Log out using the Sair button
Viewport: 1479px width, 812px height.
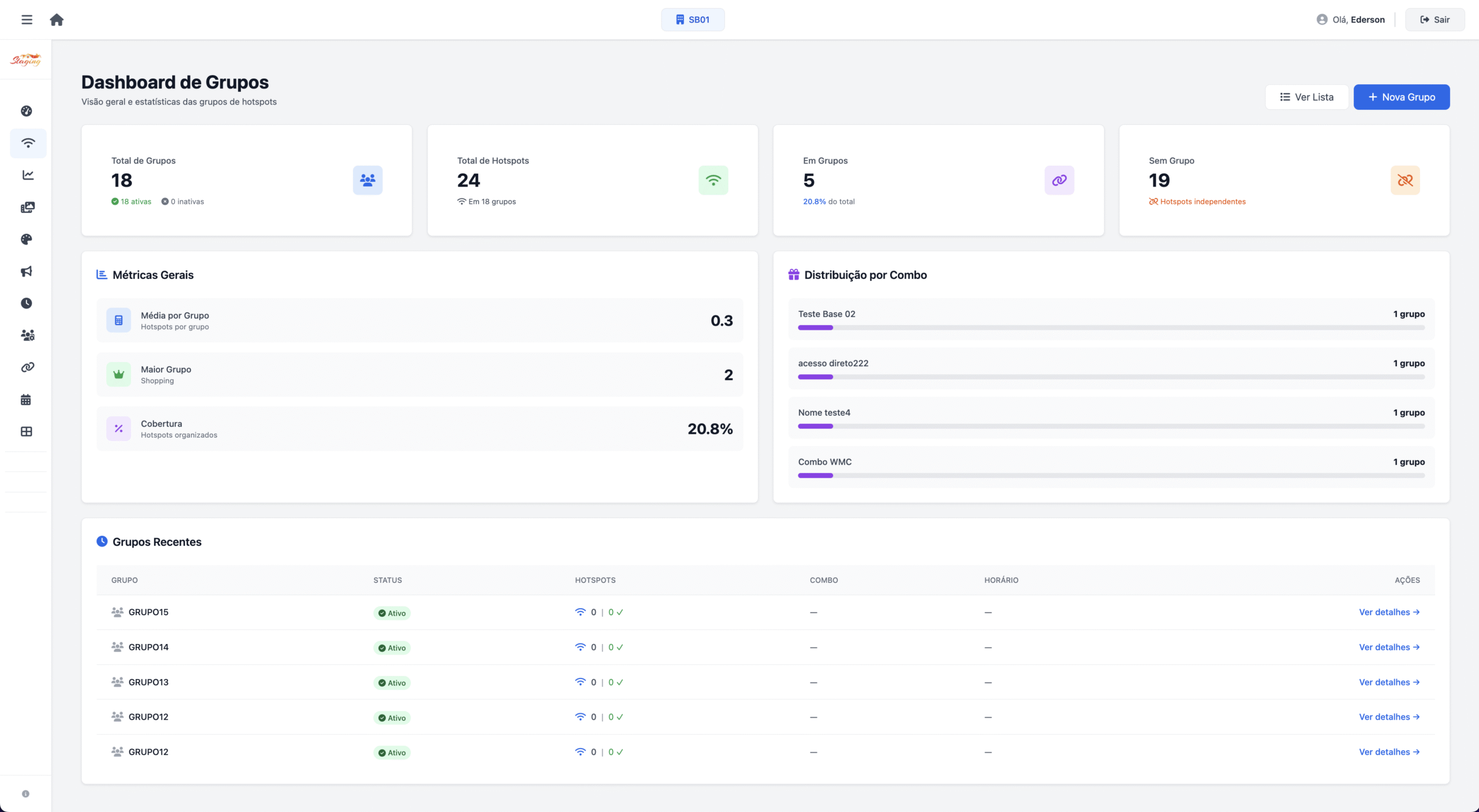click(x=1435, y=20)
